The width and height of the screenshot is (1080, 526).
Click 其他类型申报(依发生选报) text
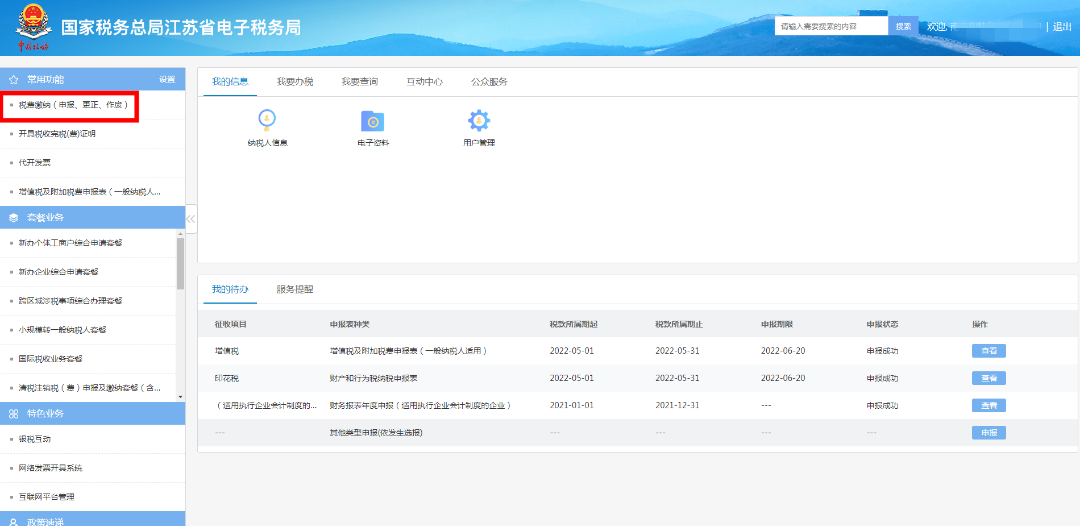[376, 432]
